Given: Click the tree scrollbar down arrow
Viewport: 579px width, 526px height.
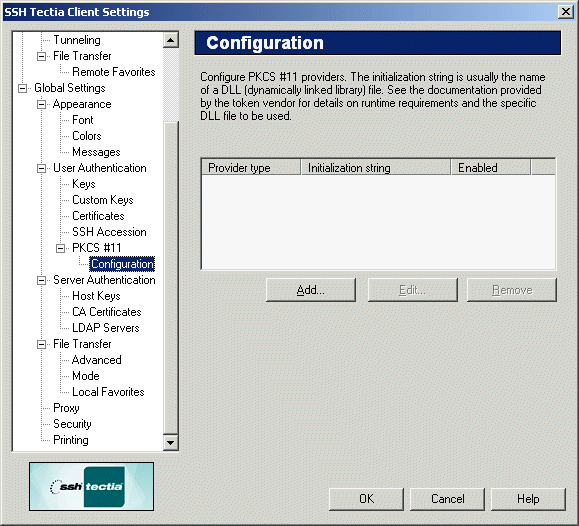Looking at the screenshot, I should 171,443.
